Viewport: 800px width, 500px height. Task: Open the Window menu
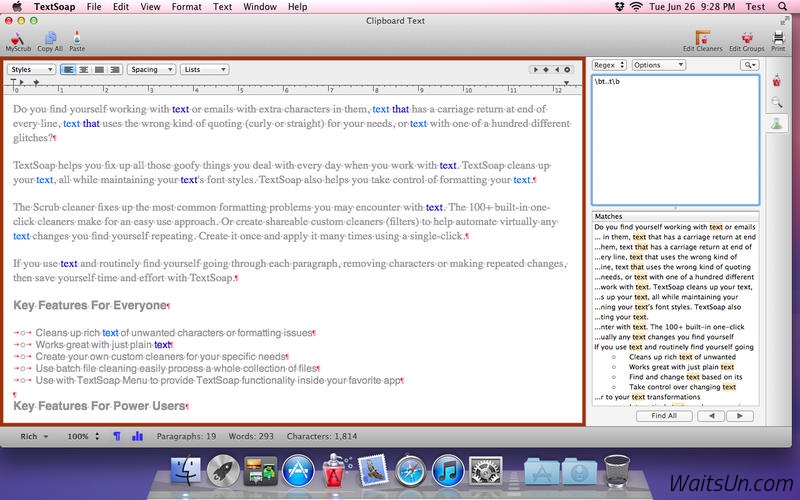[260, 7]
